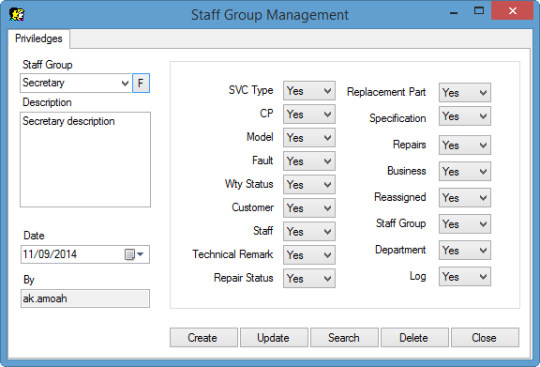Click the application icon in title bar
540x367 pixels.
(17, 15)
